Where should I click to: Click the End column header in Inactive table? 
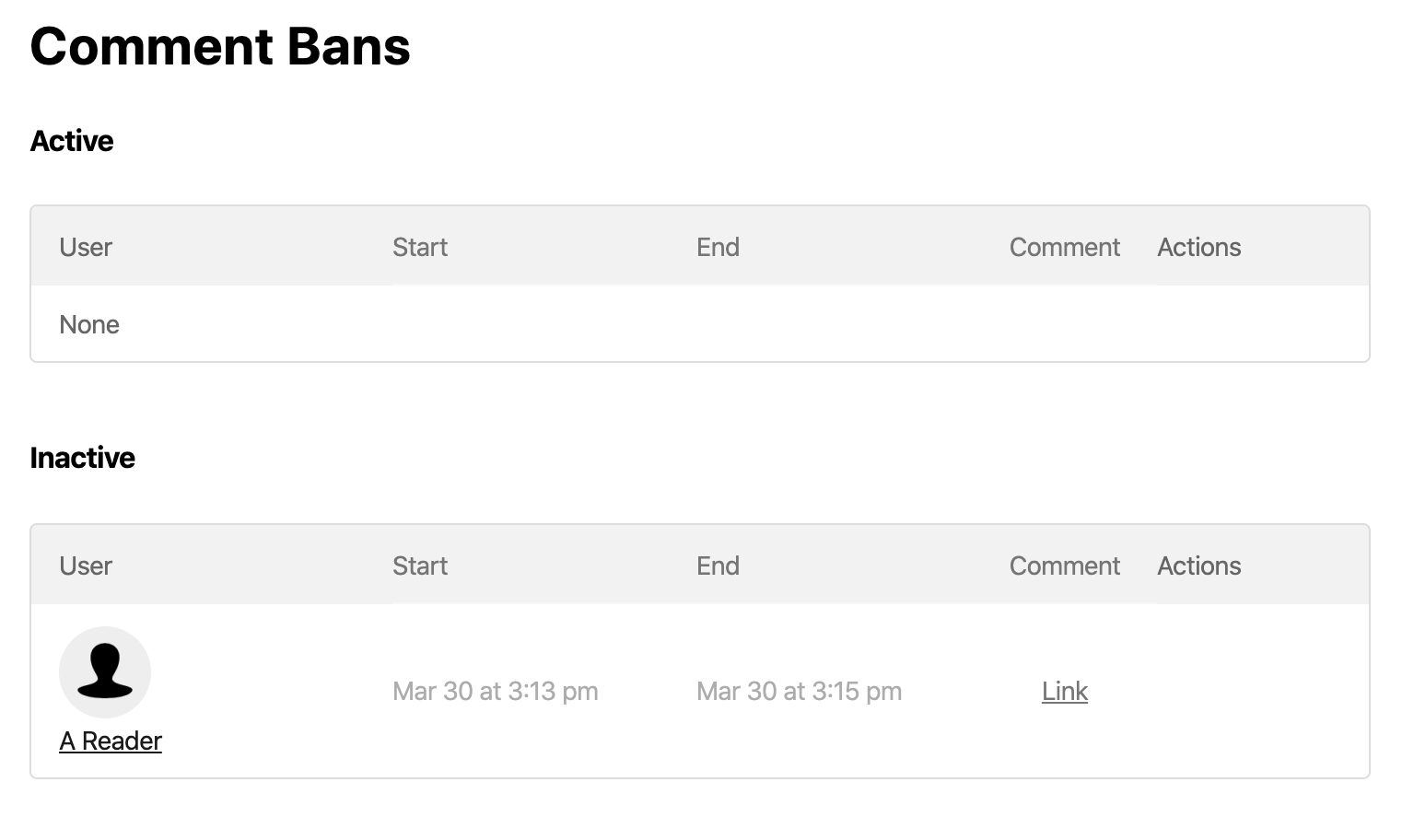(718, 566)
